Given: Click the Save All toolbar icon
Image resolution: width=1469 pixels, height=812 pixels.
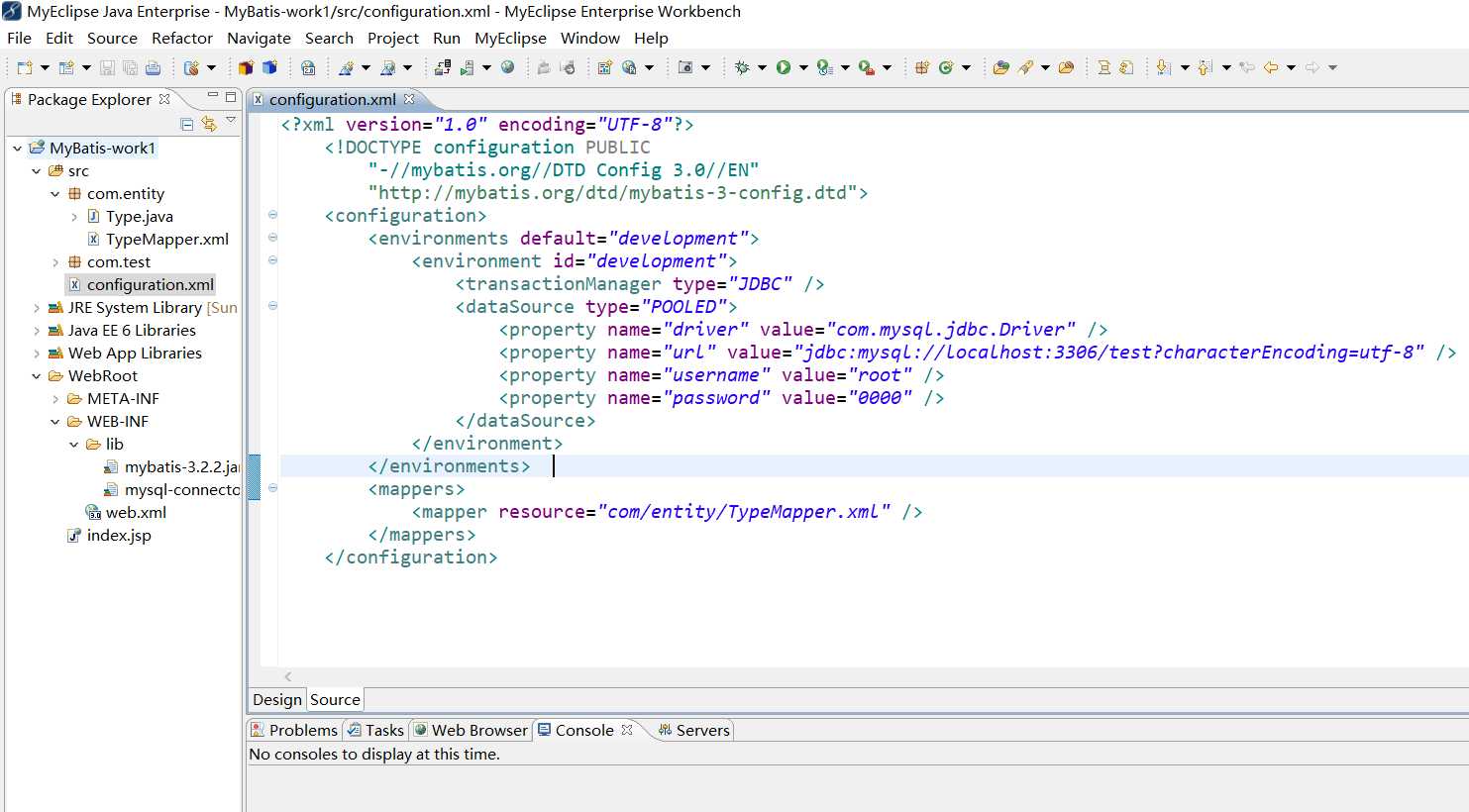Looking at the screenshot, I should 130,67.
